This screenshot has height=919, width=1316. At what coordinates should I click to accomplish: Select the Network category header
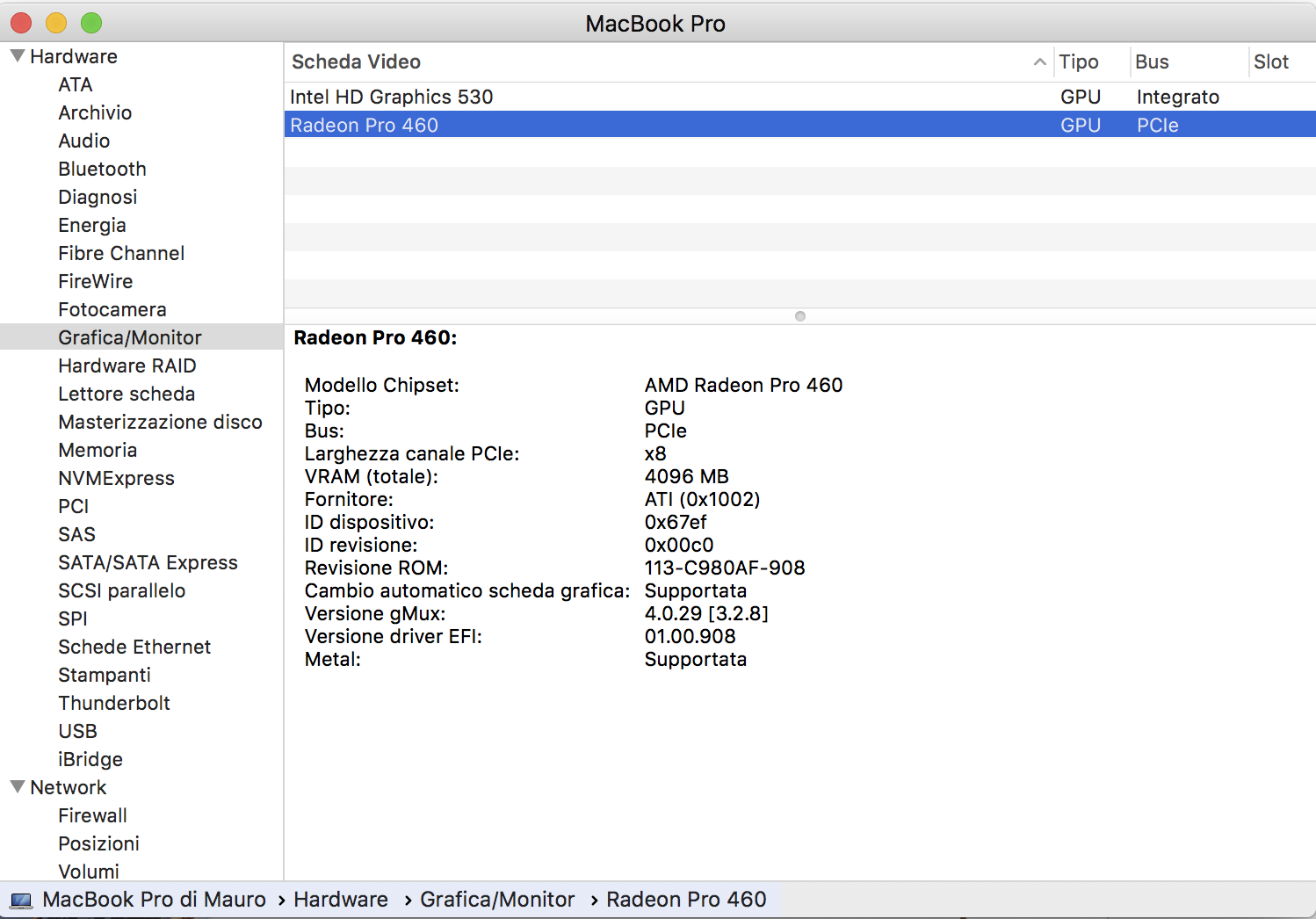[69, 787]
